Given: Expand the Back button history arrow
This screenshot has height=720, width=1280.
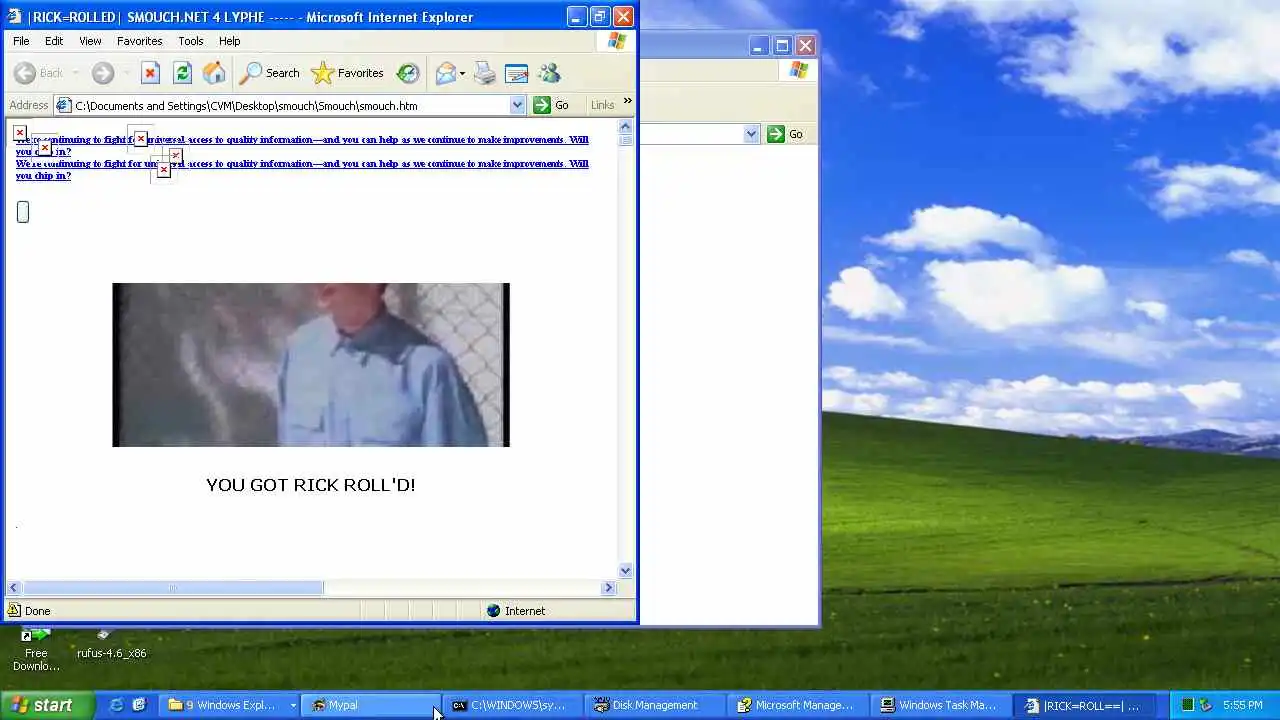Looking at the screenshot, I should pyautogui.click(x=75, y=73).
